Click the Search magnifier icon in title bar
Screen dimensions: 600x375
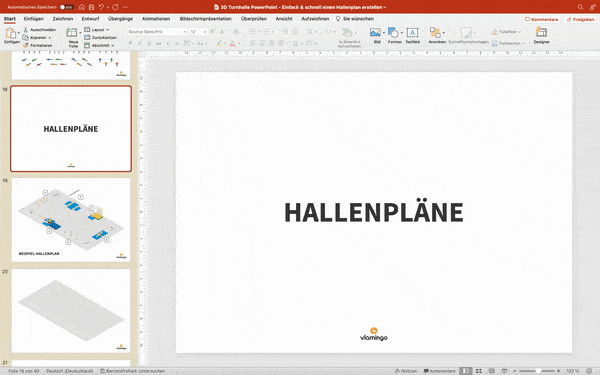coord(580,7)
